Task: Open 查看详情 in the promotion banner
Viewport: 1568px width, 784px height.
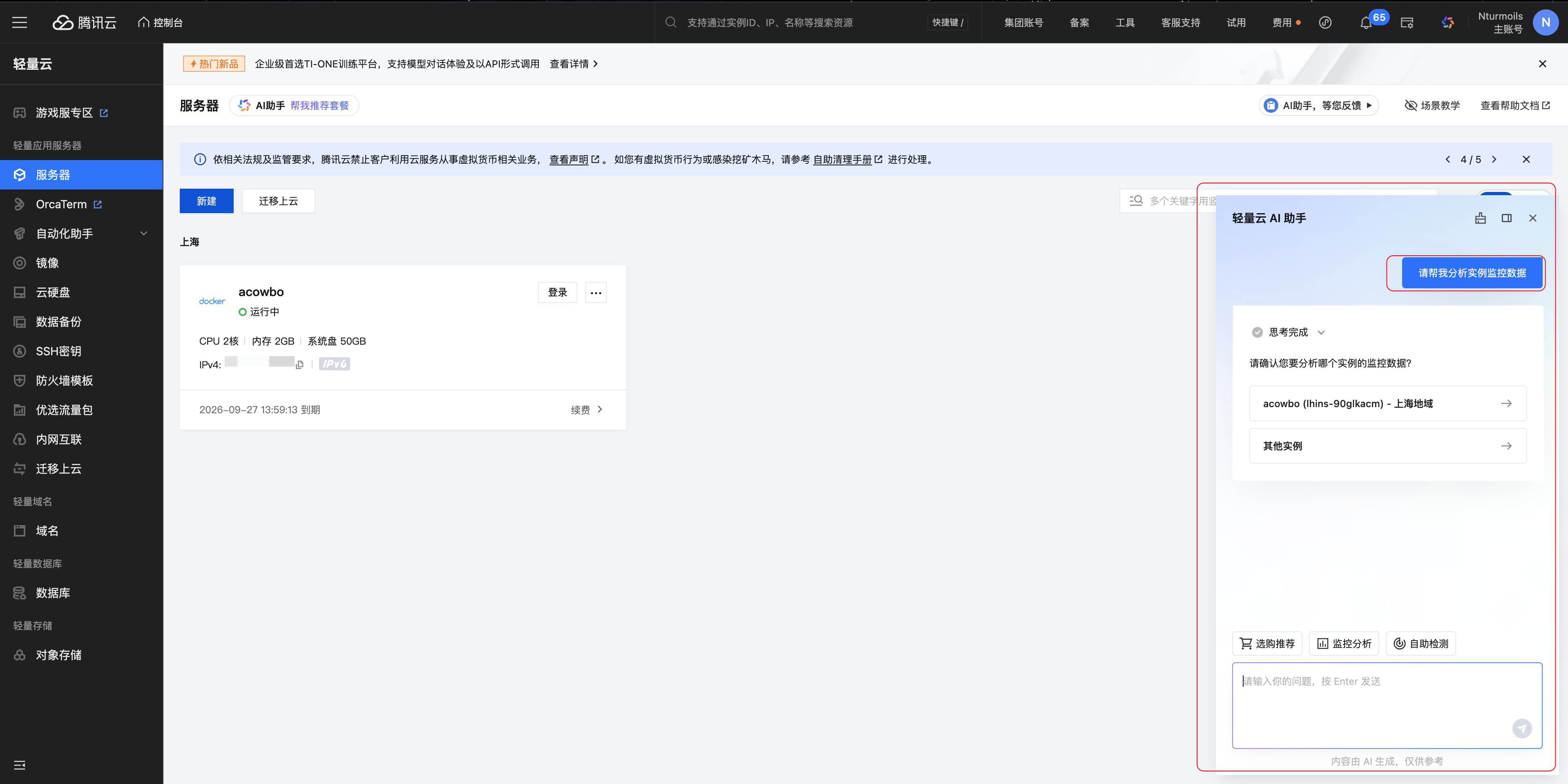Action: tap(573, 64)
